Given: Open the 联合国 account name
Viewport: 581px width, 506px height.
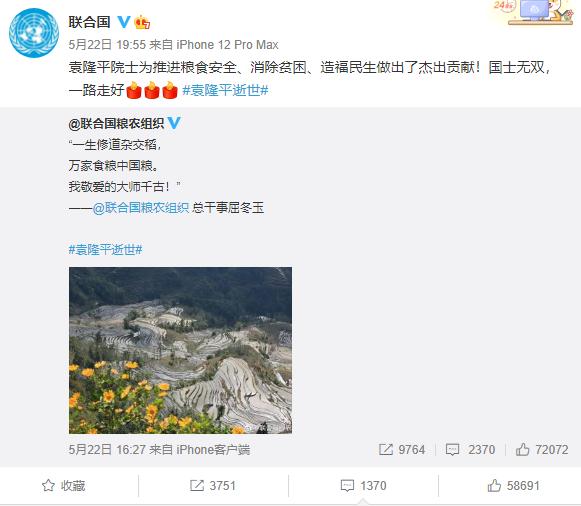Looking at the screenshot, I should (x=89, y=22).
